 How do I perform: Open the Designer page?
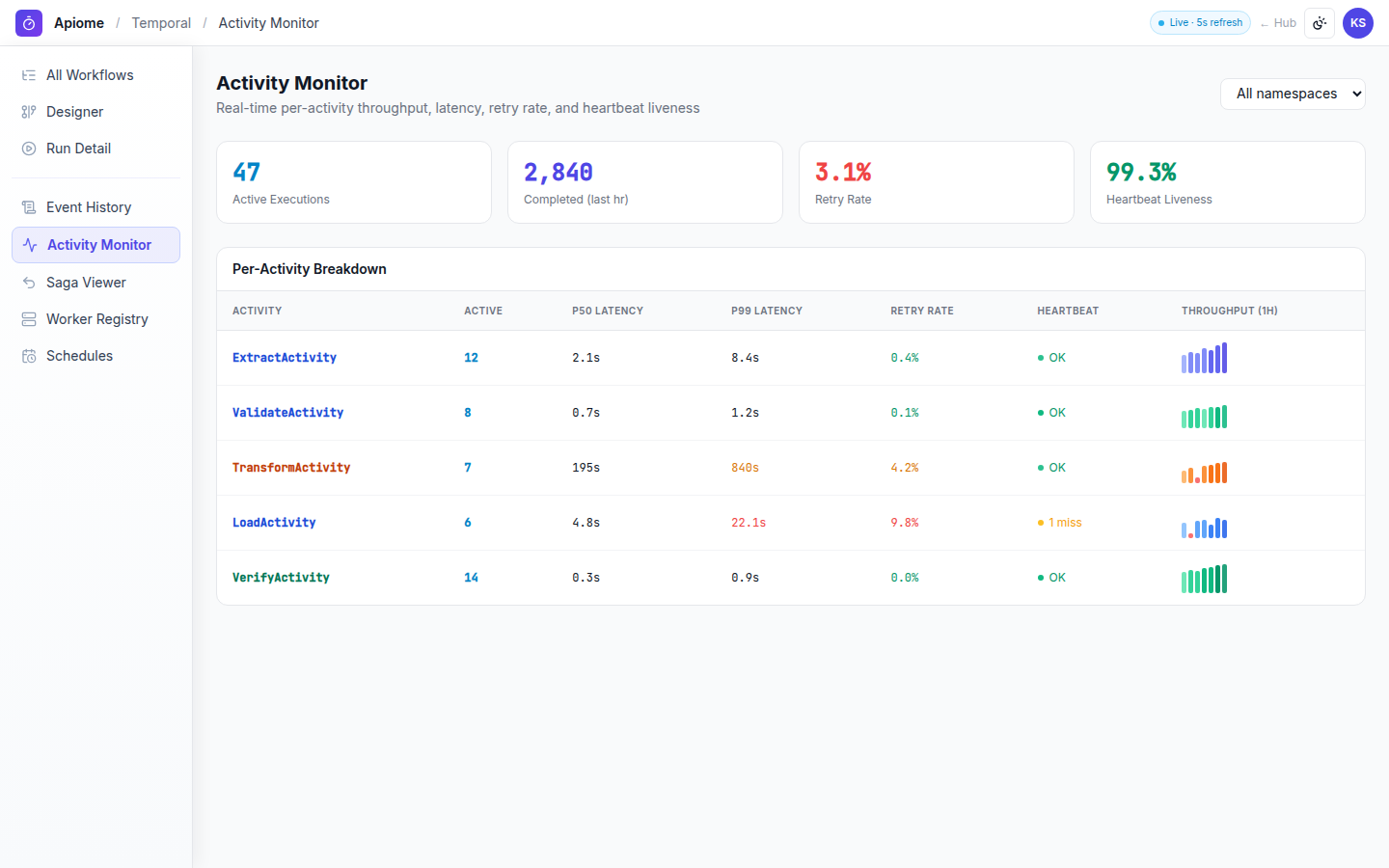point(95,112)
